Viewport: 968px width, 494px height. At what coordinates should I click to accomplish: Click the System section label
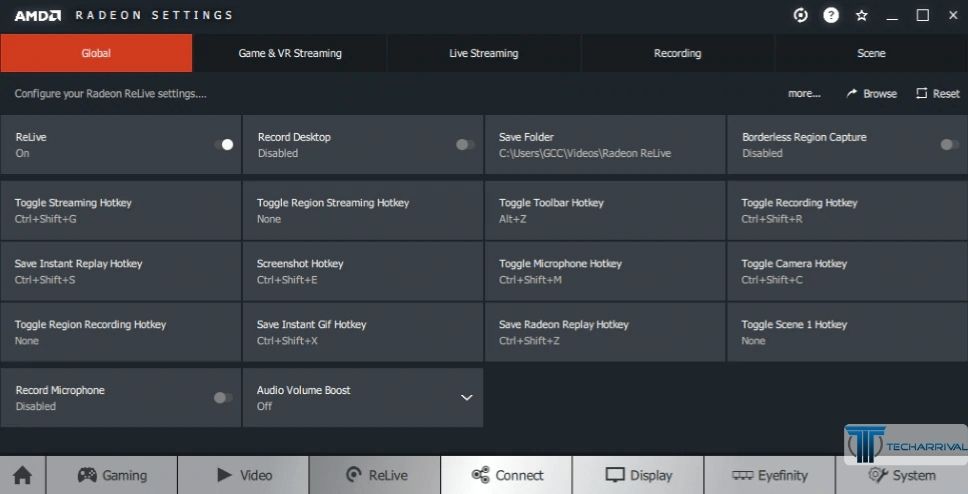(914, 475)
